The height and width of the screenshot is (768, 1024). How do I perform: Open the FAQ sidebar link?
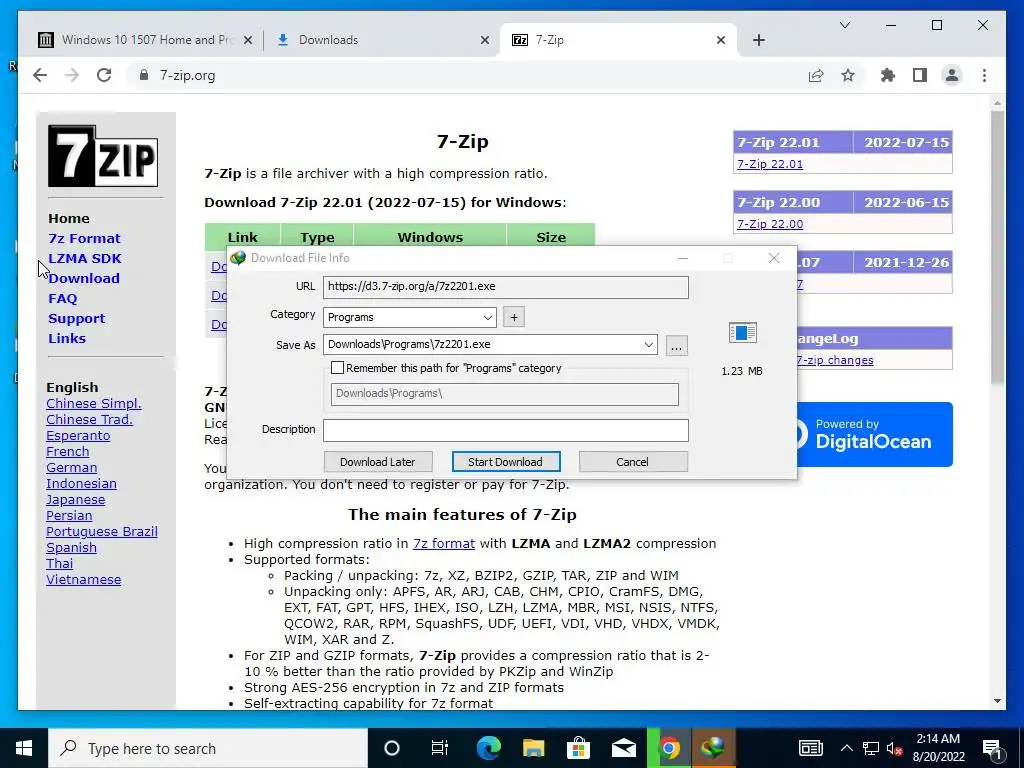pyautogui.click(x=63, y=298)
